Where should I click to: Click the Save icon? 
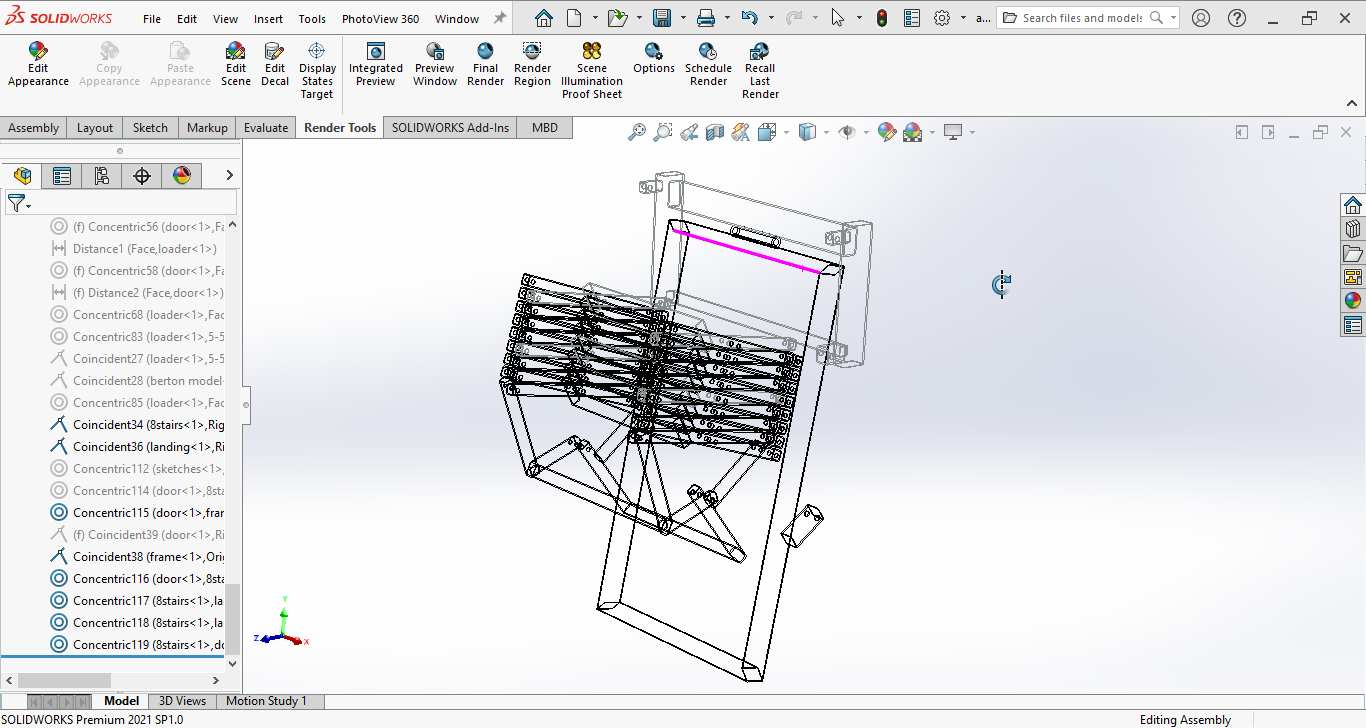coord(661,18)
